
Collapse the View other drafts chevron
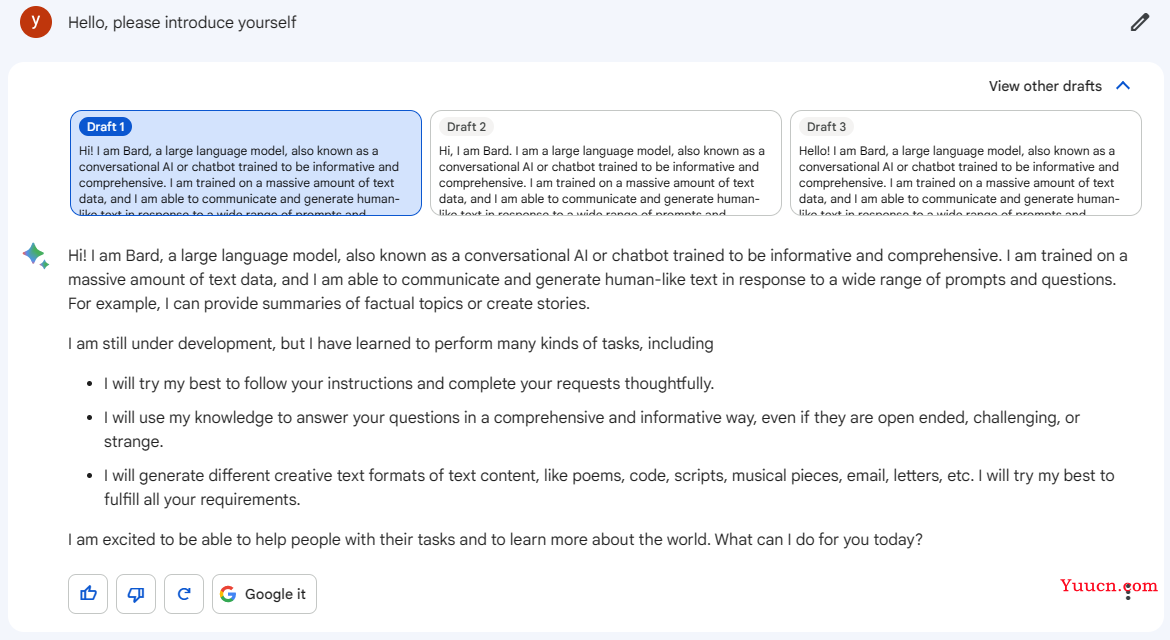1123,86
